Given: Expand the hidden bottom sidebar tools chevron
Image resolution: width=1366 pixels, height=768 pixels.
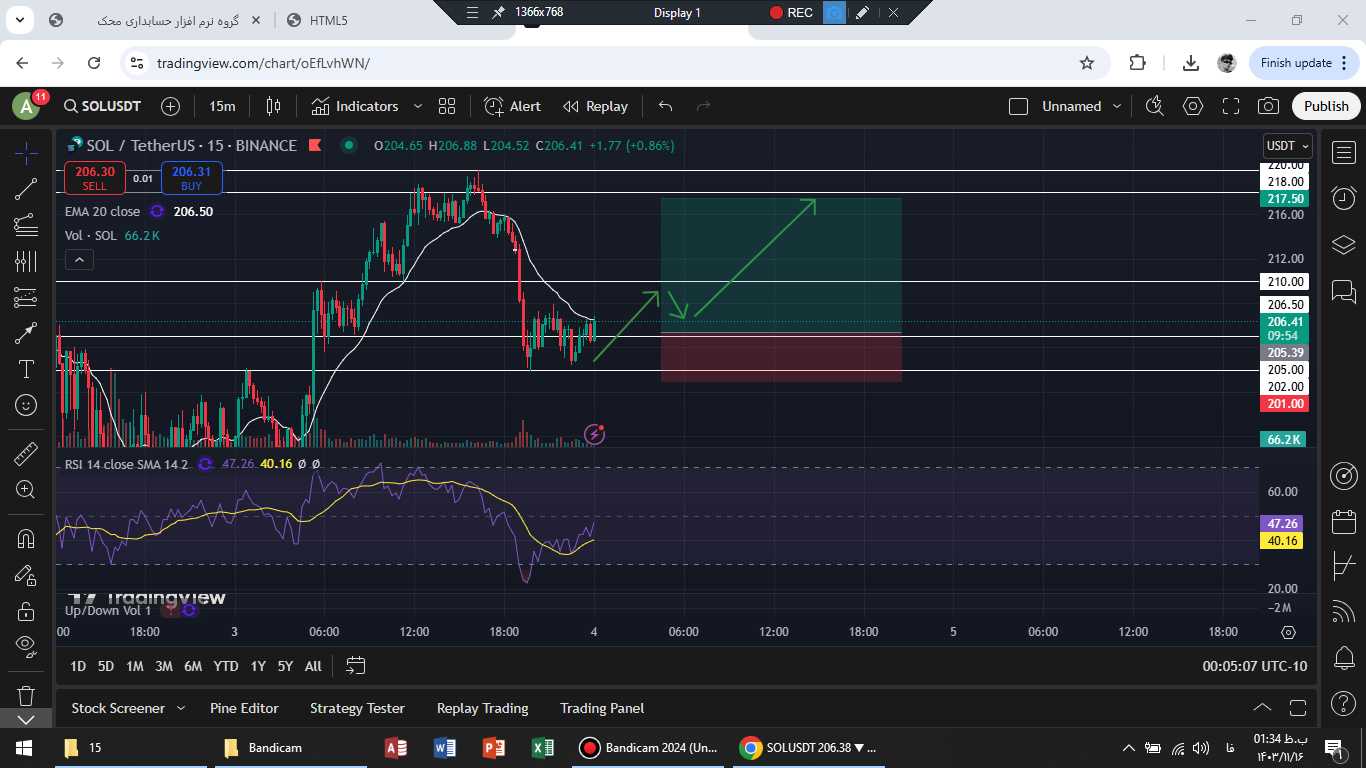Looking at the screenshot, I should 26,719.
